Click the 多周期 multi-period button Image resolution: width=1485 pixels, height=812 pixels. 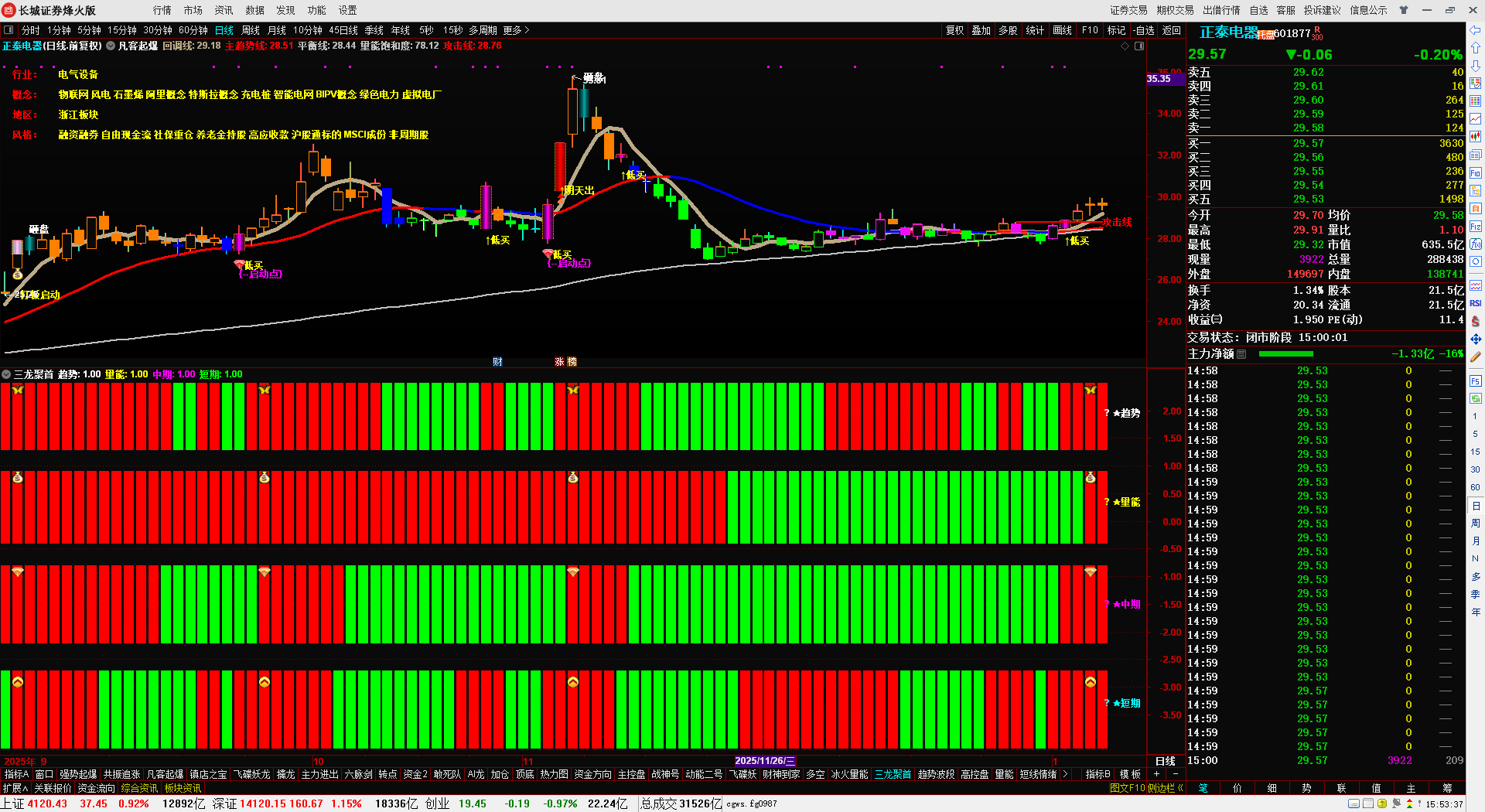point(483,30)
